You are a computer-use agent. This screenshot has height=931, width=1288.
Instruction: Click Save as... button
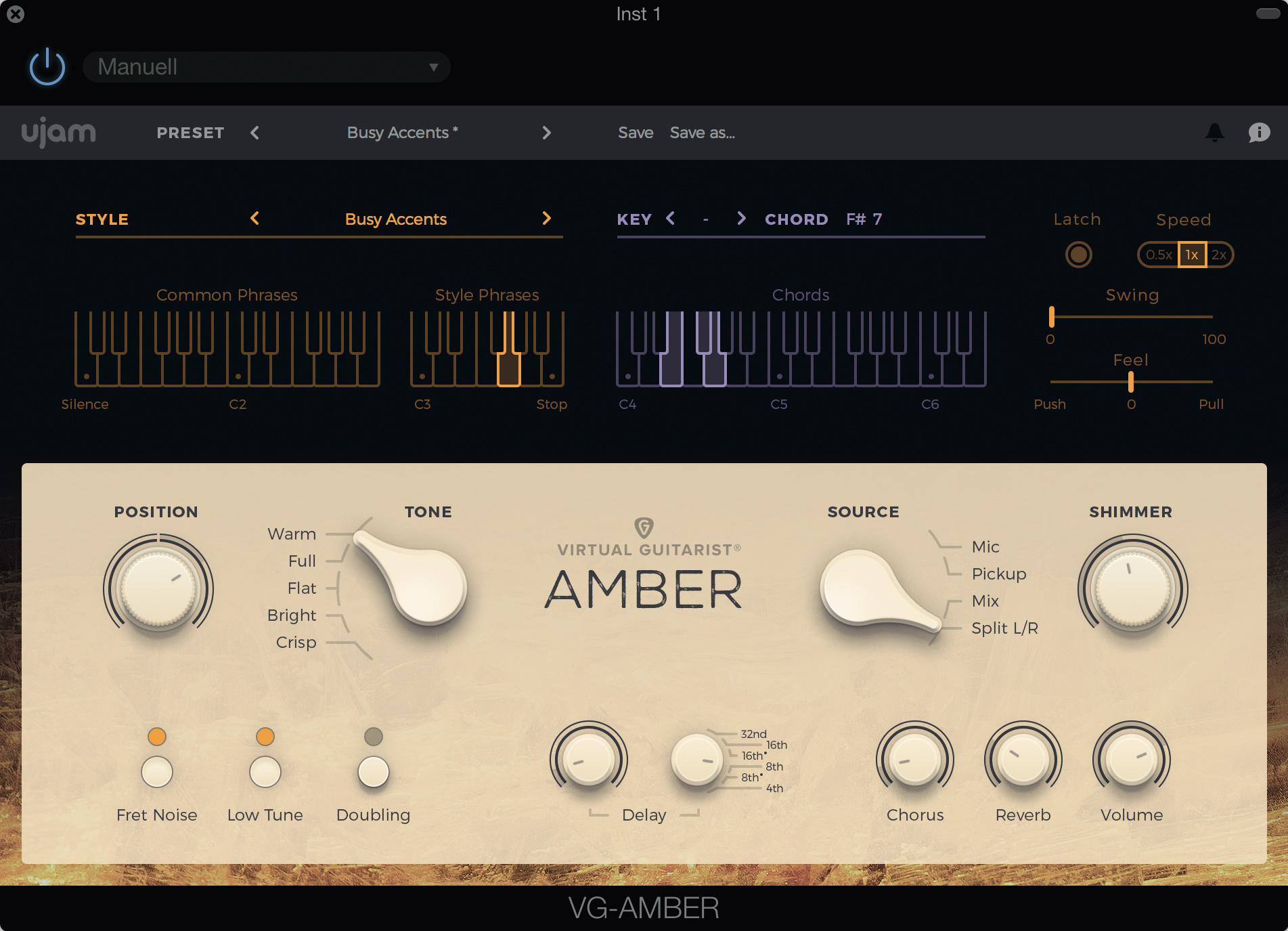[x=703, y=133]
